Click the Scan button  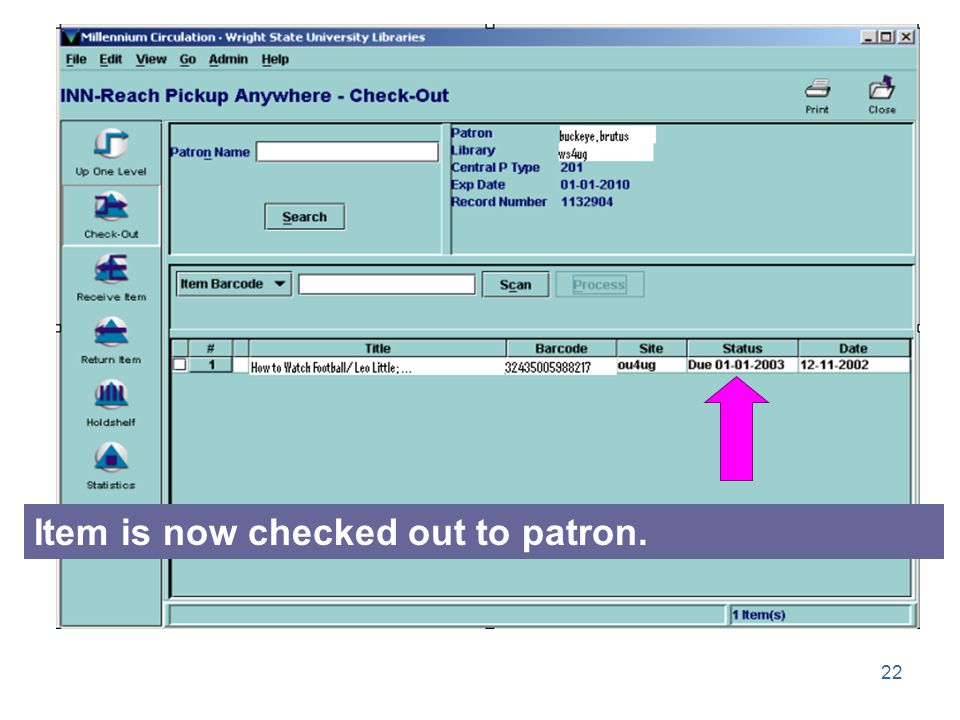point(515,285)
